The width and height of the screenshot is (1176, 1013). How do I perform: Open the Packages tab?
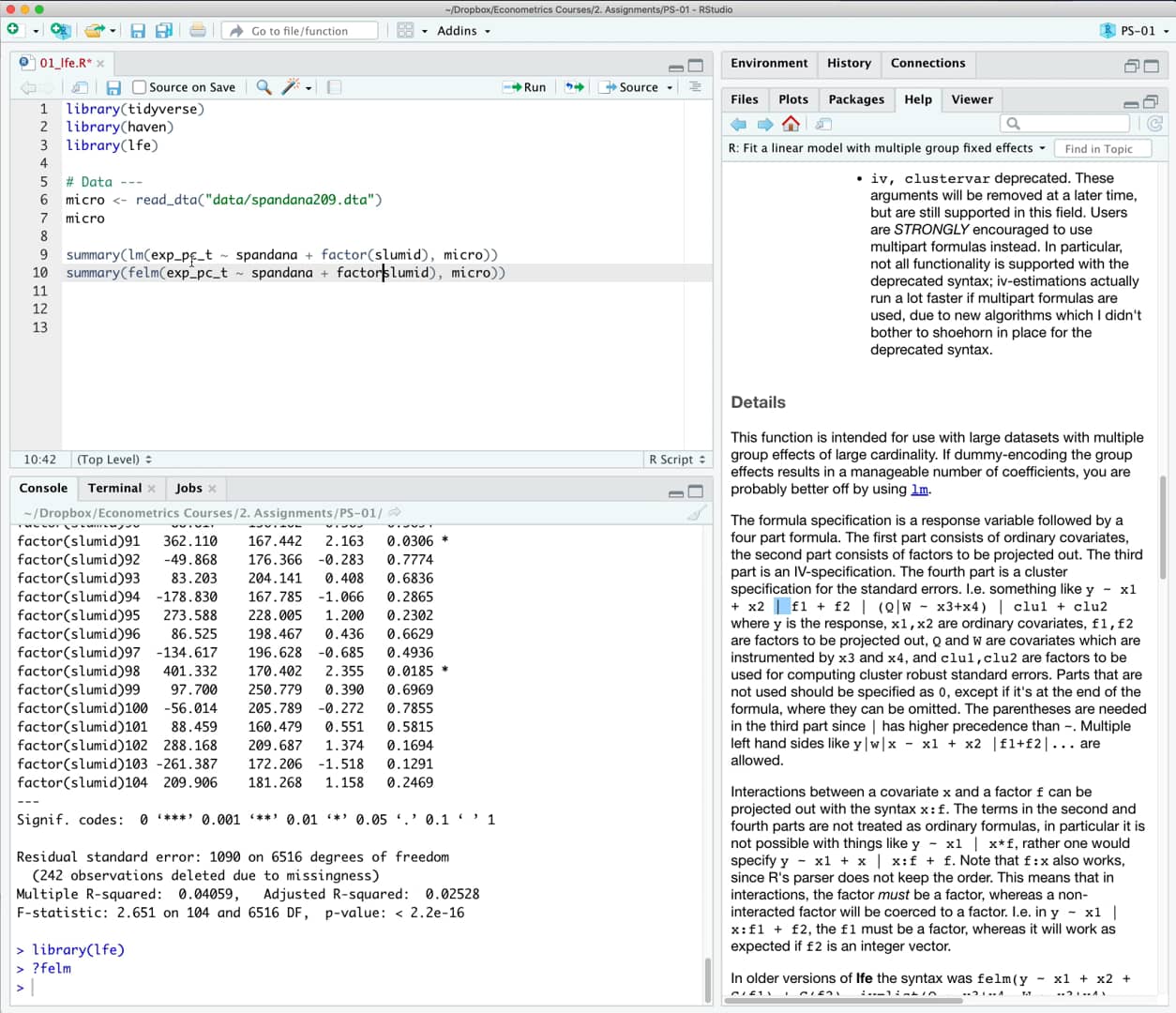[856, 99]
